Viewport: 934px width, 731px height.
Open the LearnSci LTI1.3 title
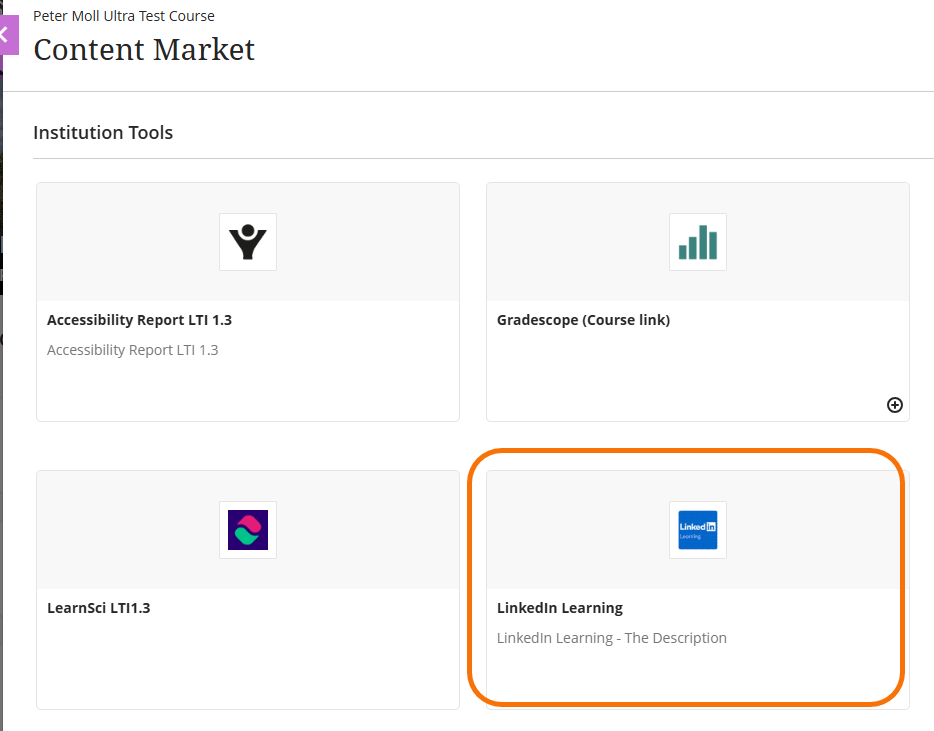pyautogui.click(x=99, y=608)
